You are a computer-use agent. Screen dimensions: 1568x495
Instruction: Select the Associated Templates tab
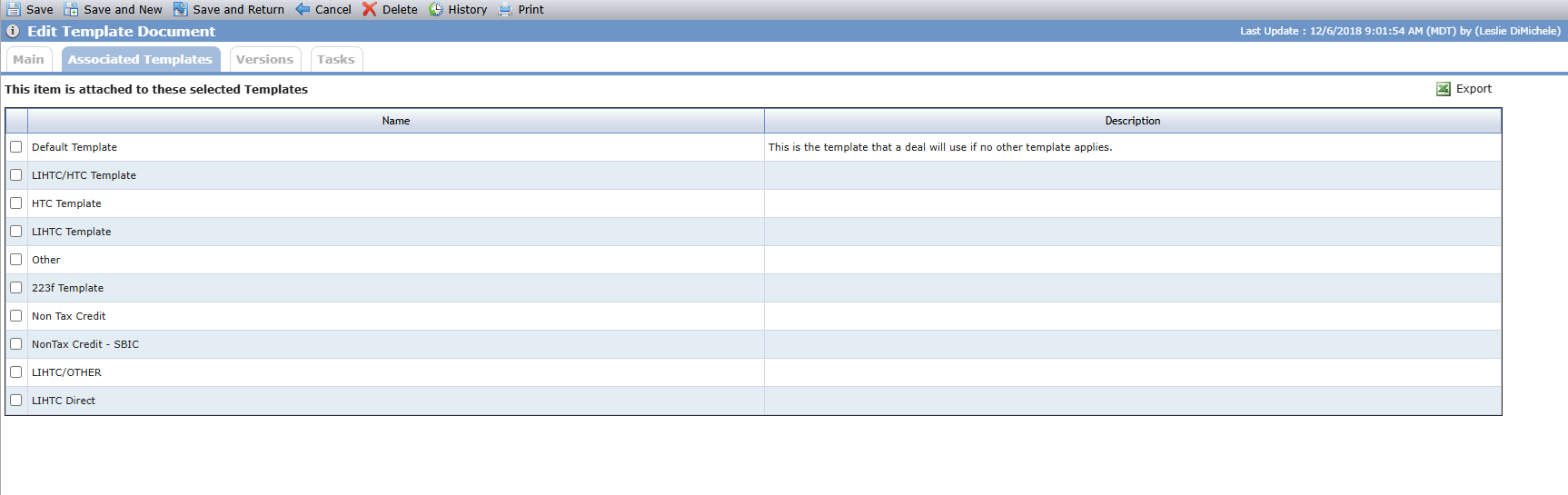point(141,59)
